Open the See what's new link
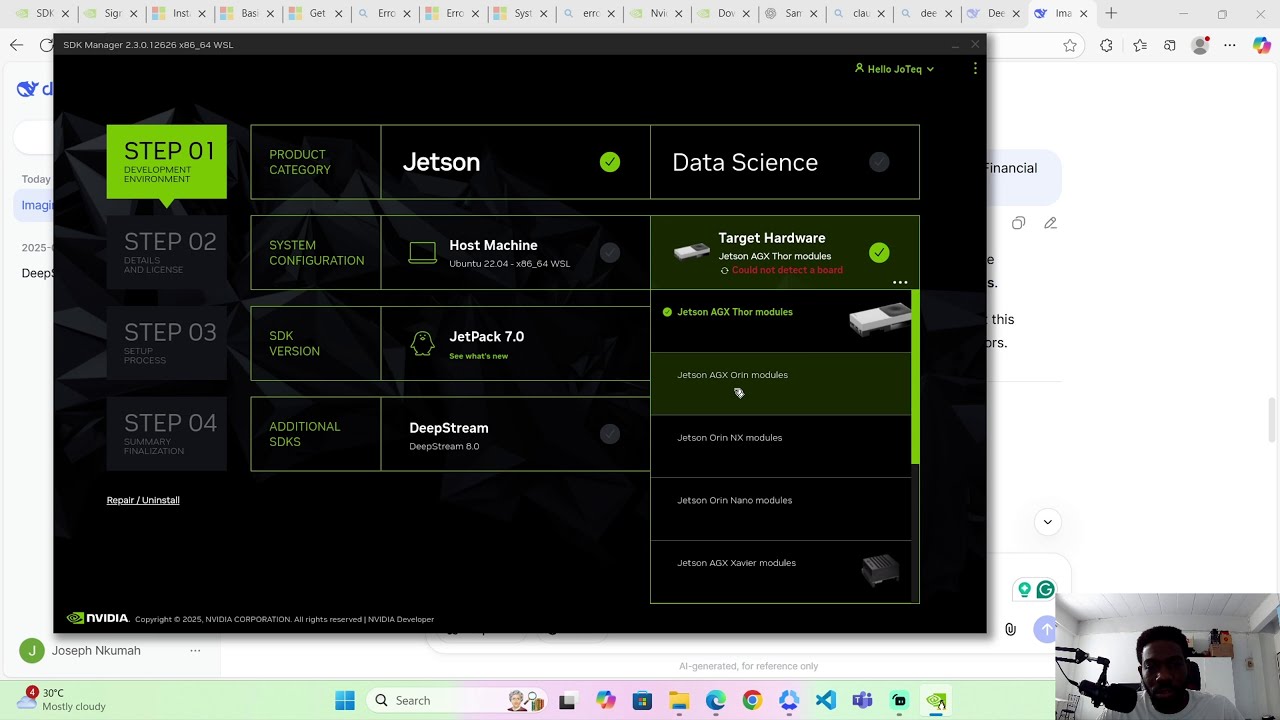Image resolution: width=1280 pixels, height=720 pixels. pyautogui.click(x=478, y=356)
